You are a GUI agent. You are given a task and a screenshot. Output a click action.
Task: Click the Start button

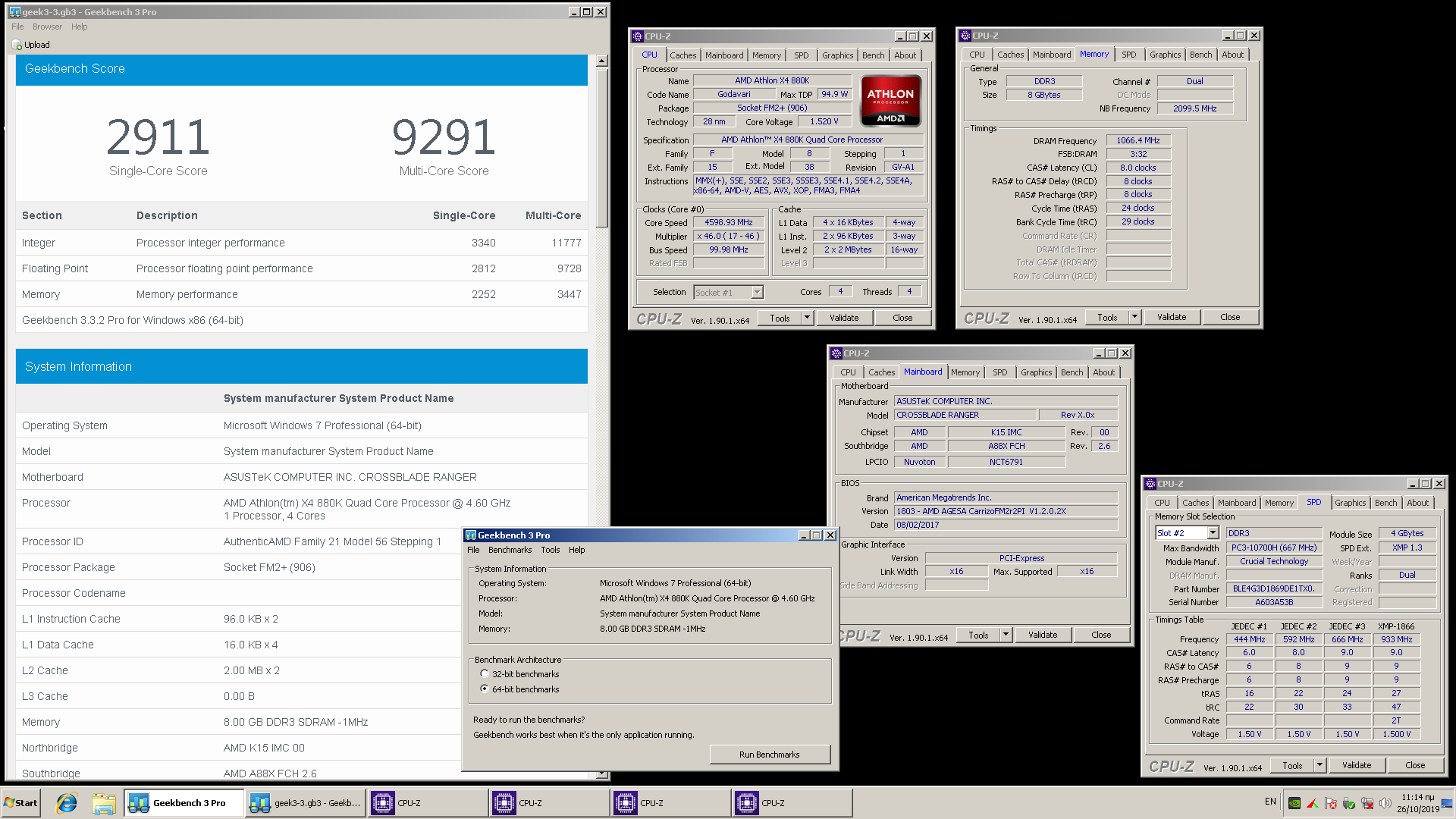click(x=20, y=803)
